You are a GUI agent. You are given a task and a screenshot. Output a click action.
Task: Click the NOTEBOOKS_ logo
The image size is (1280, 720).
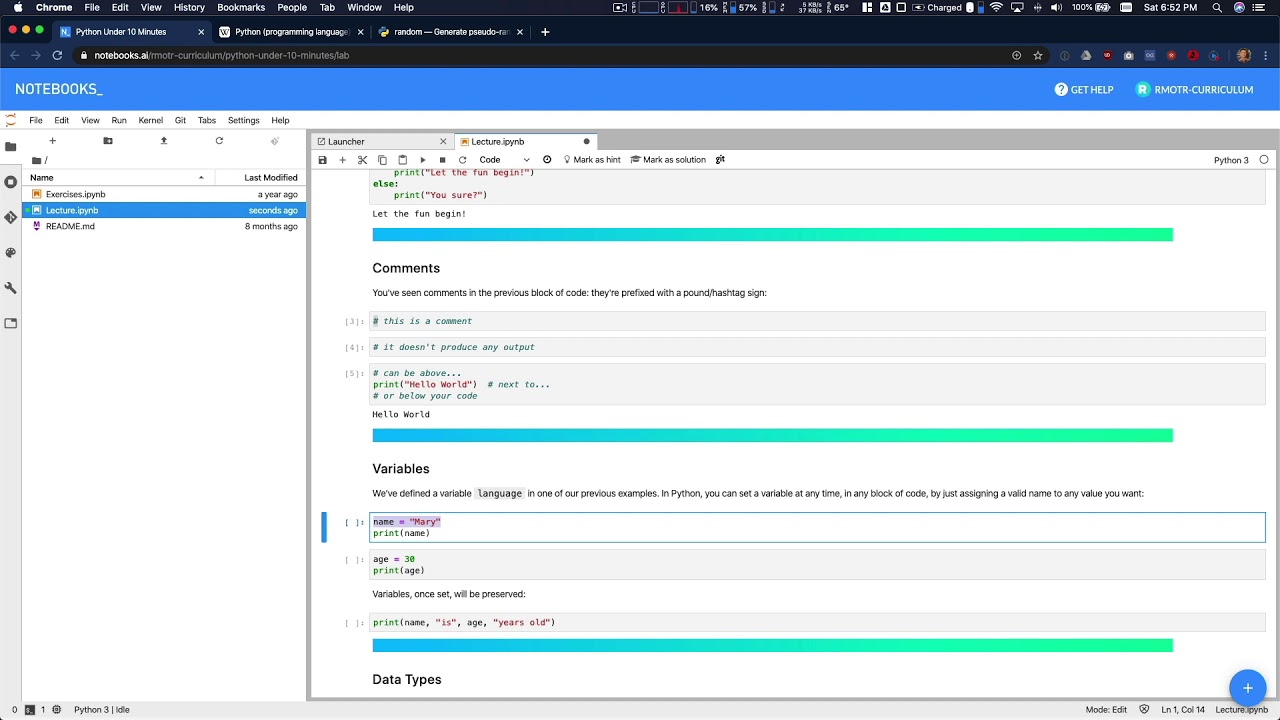click(59, 89)
